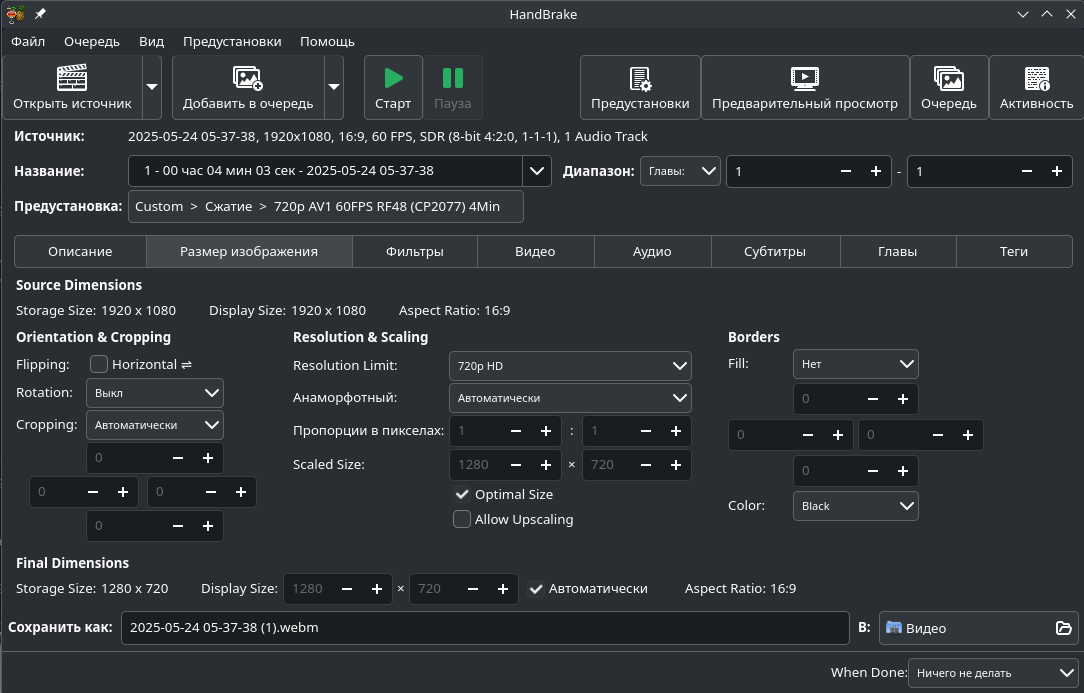
Task: Open the Очередь menu
Action: pos(92,41)
